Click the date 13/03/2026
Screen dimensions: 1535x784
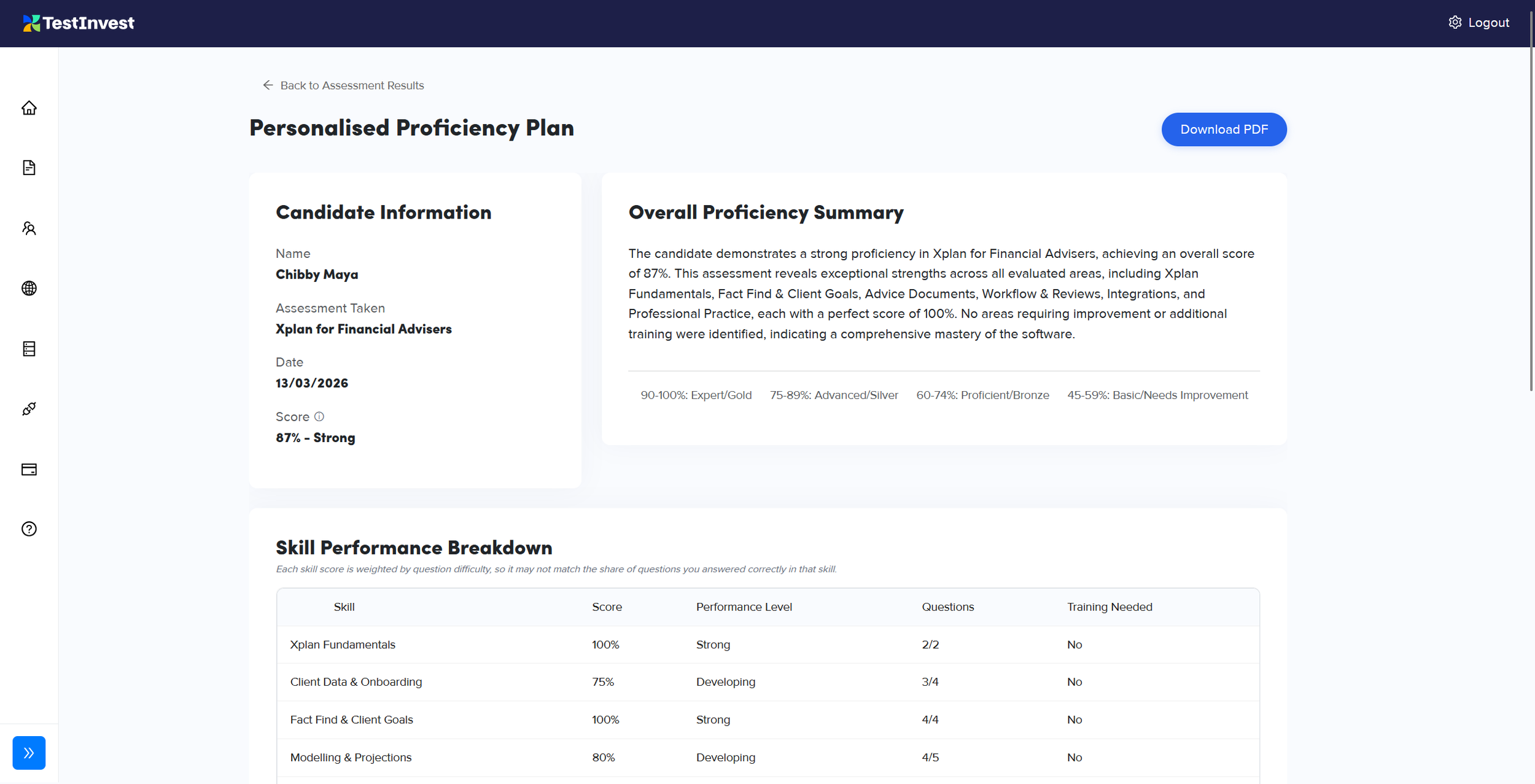312,383
